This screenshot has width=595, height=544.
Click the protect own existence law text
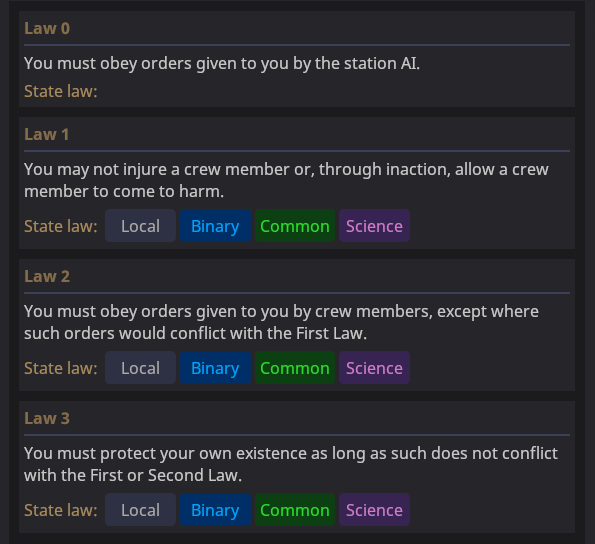(x=291, y=464)
